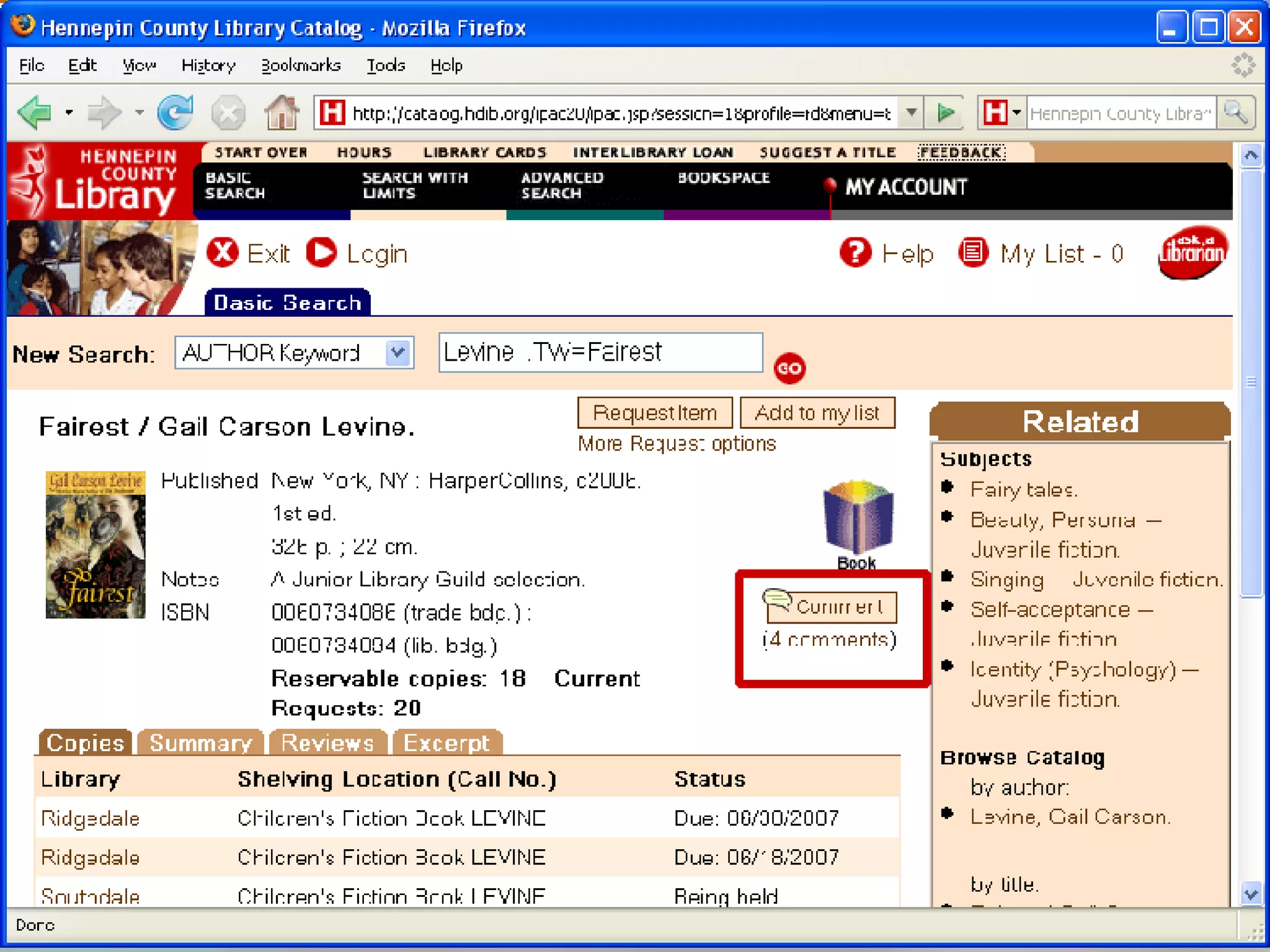This screenshot has height=952, width=1270.
Task: Click the Ask a Librarian badge
Action: (x=1192, y=252)
